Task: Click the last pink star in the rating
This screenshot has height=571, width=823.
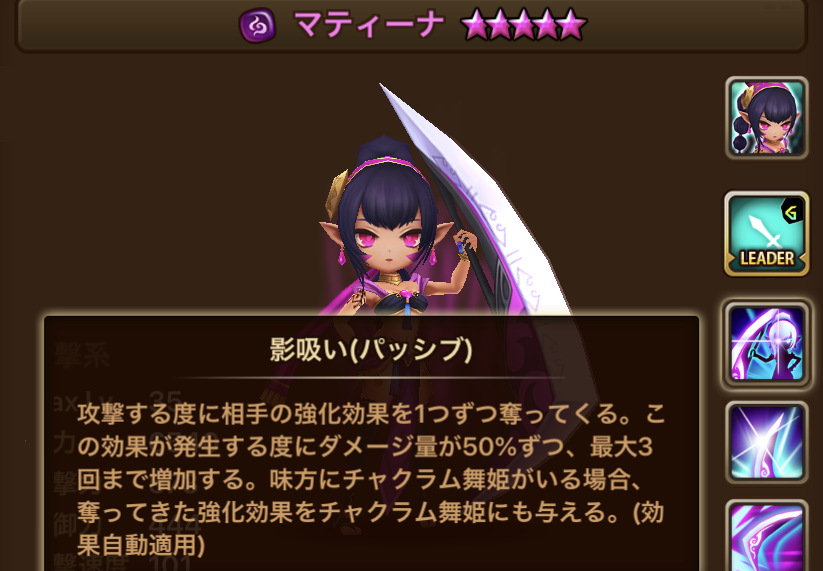Action: [x=571, y=25]
